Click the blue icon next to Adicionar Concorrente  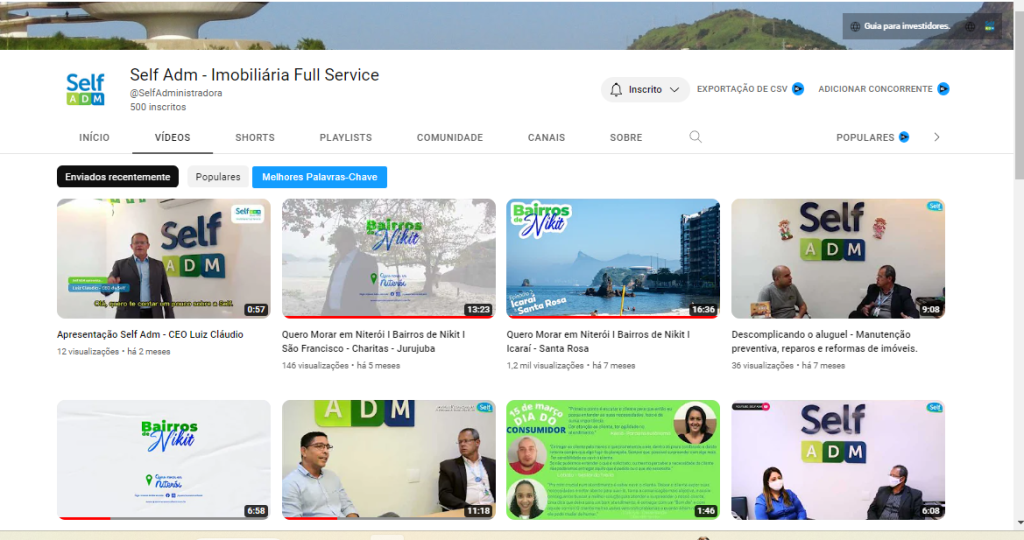[943, 89]
